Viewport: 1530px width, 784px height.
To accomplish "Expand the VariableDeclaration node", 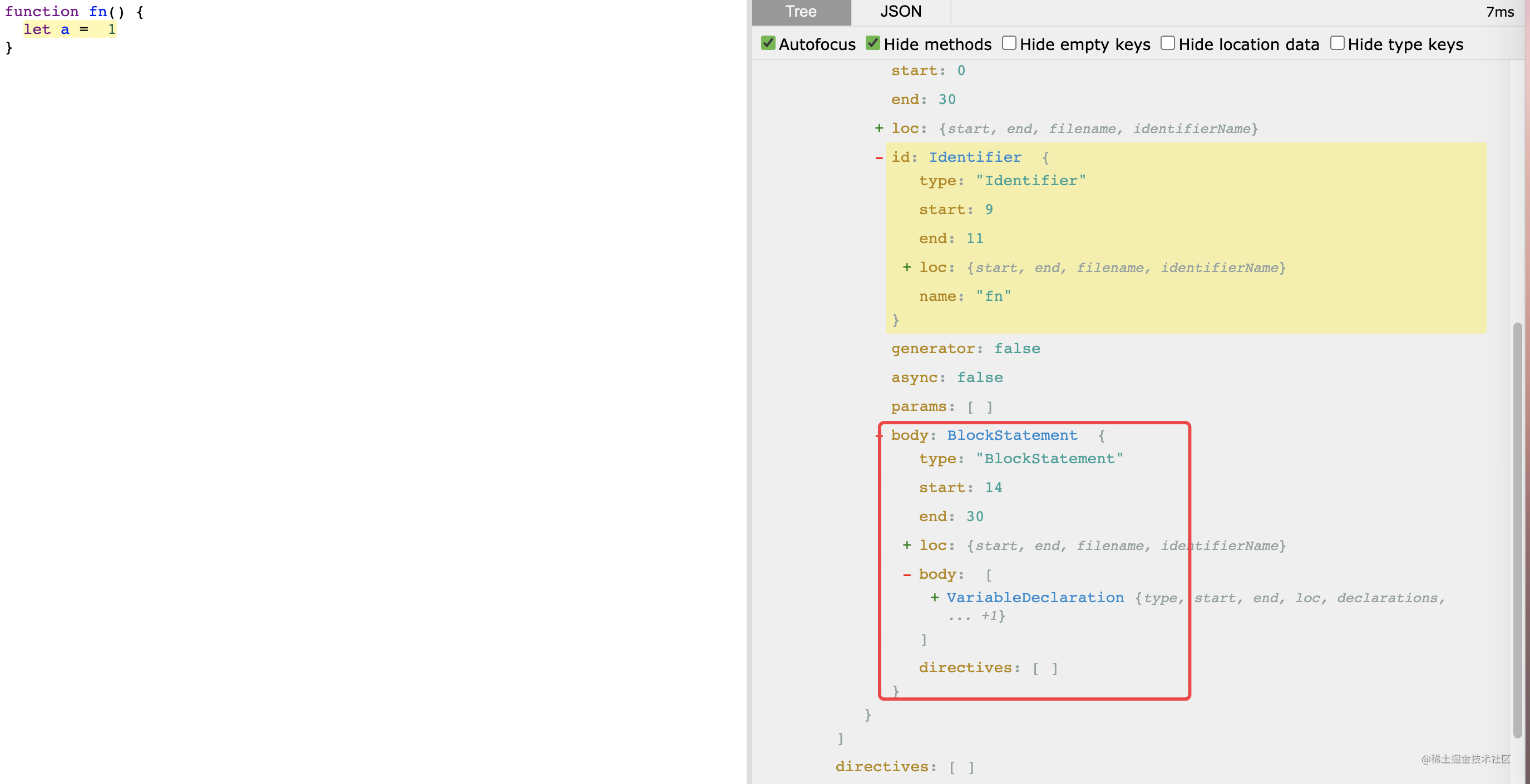I will coord(934,598).
